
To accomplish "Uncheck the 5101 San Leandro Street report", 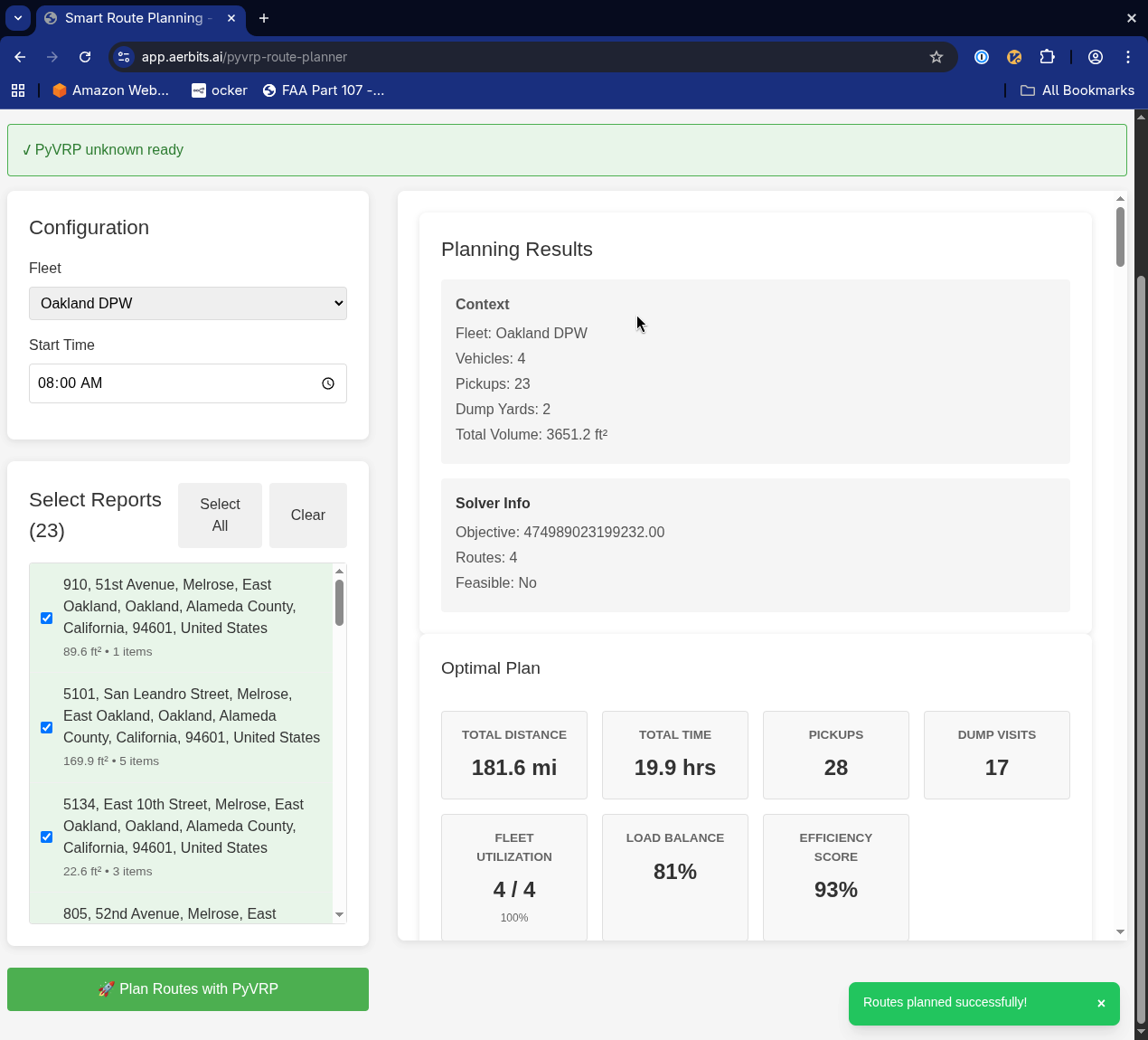I will pos(46,727).
